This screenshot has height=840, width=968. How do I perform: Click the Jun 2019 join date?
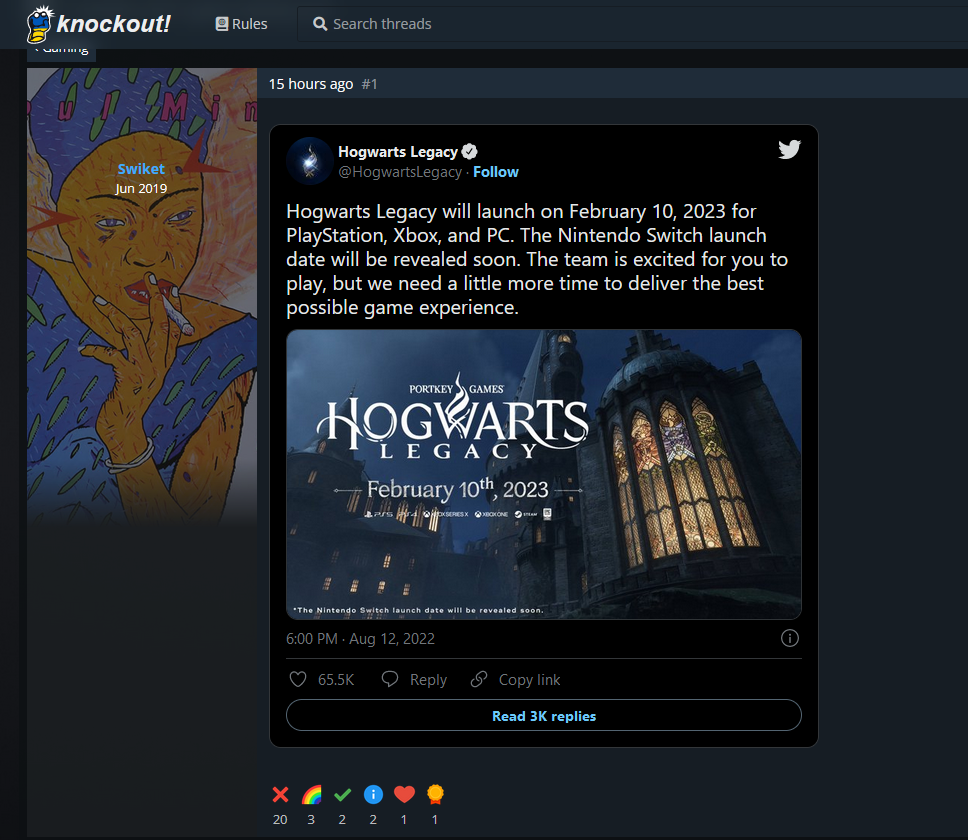(141, 189)
